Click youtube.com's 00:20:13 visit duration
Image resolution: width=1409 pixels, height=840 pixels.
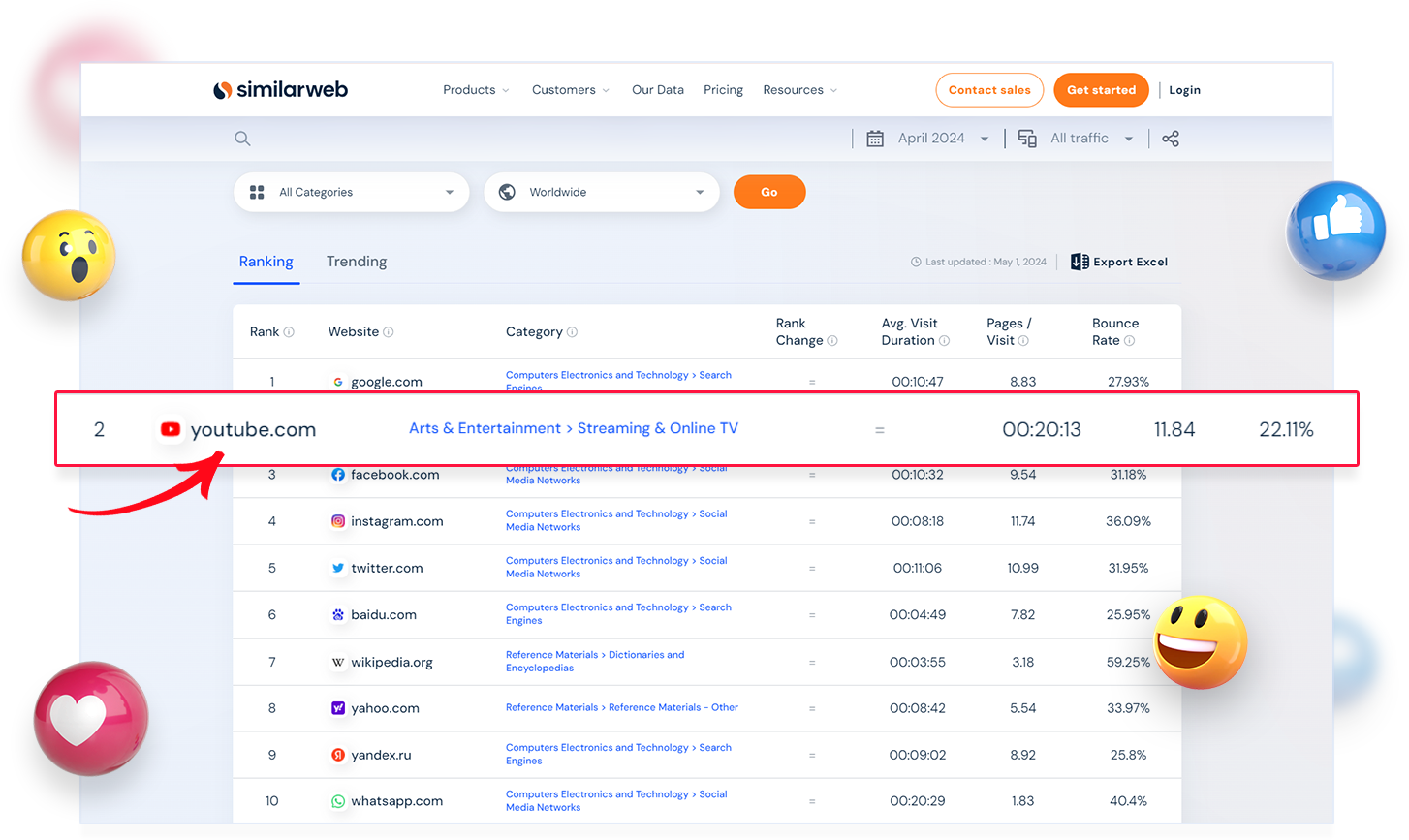click(1042, 429)
